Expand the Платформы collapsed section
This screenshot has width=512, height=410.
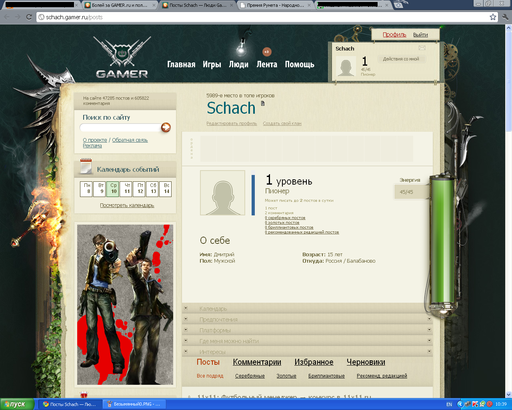[307, 330]
